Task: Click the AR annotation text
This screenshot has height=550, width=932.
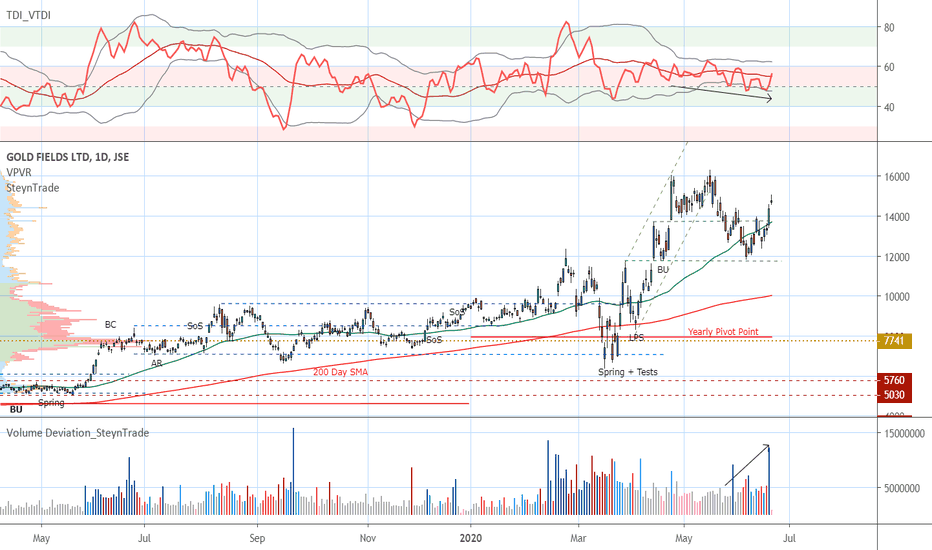Action: [x=156, y=363]
